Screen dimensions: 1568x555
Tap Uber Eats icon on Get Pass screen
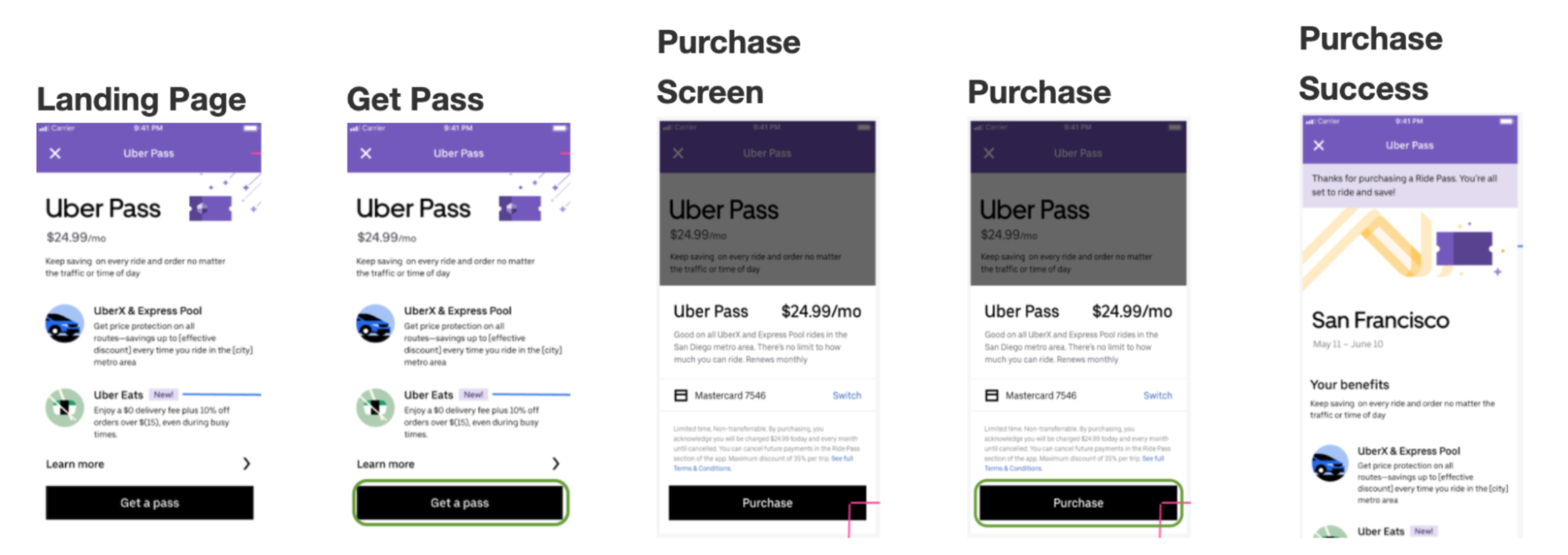(375, 408)
